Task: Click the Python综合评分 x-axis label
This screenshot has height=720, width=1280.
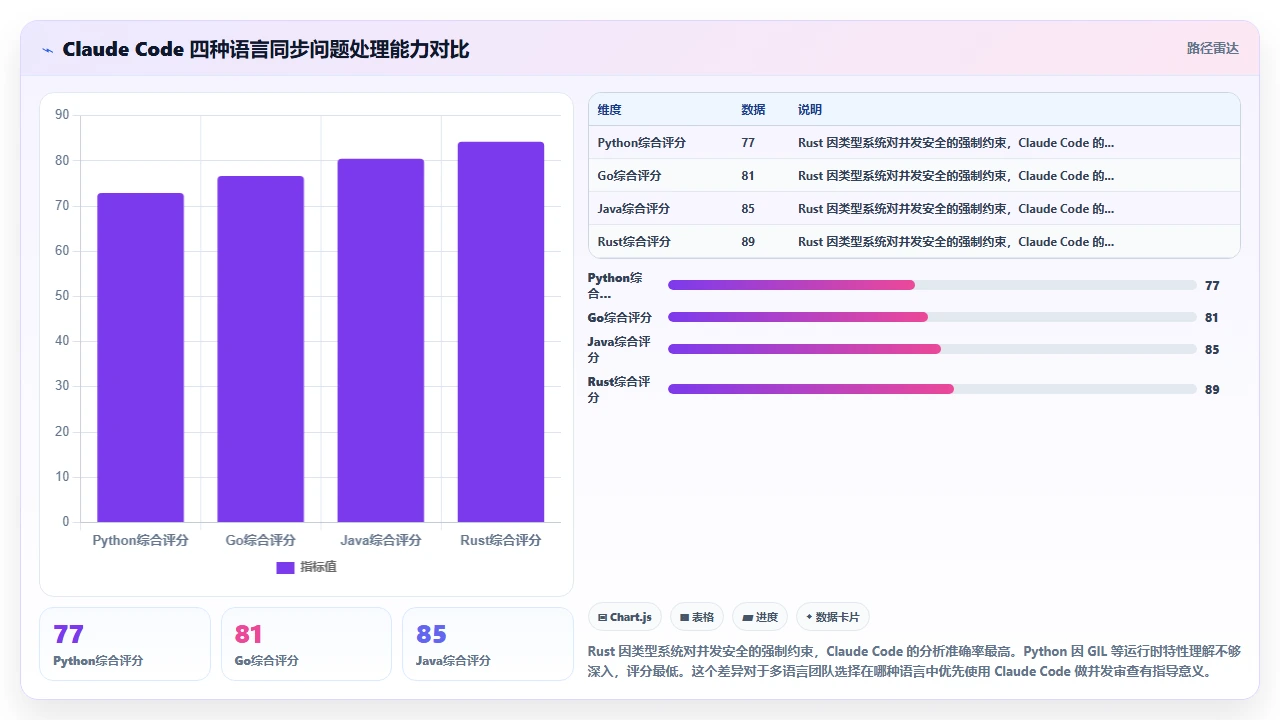Action: point(140,540)
